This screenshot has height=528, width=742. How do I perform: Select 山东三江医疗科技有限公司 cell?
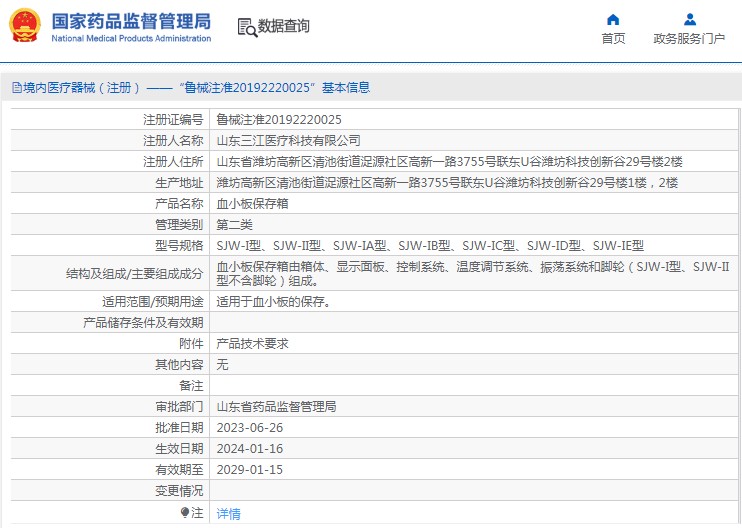pos(288,141)
